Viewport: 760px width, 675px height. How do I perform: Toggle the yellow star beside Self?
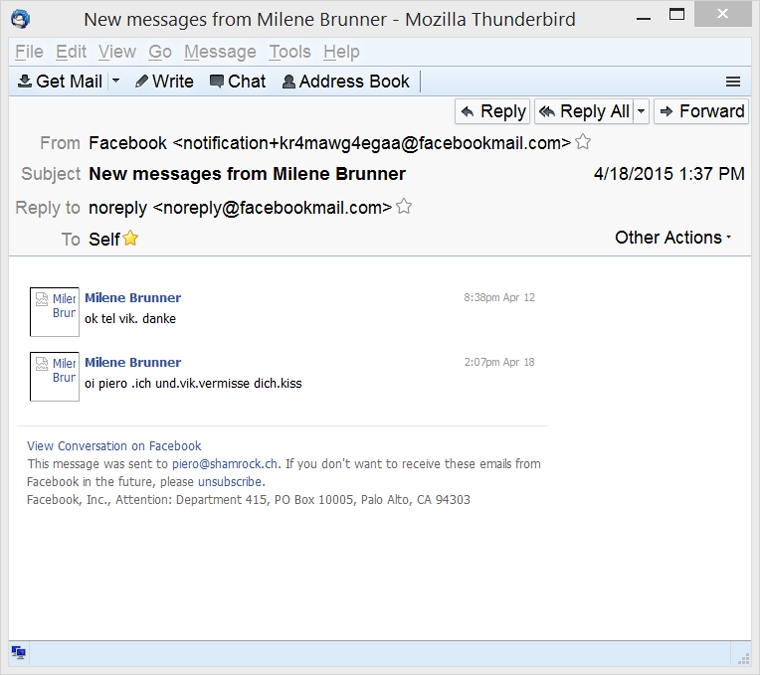click(x=130, y=239)
